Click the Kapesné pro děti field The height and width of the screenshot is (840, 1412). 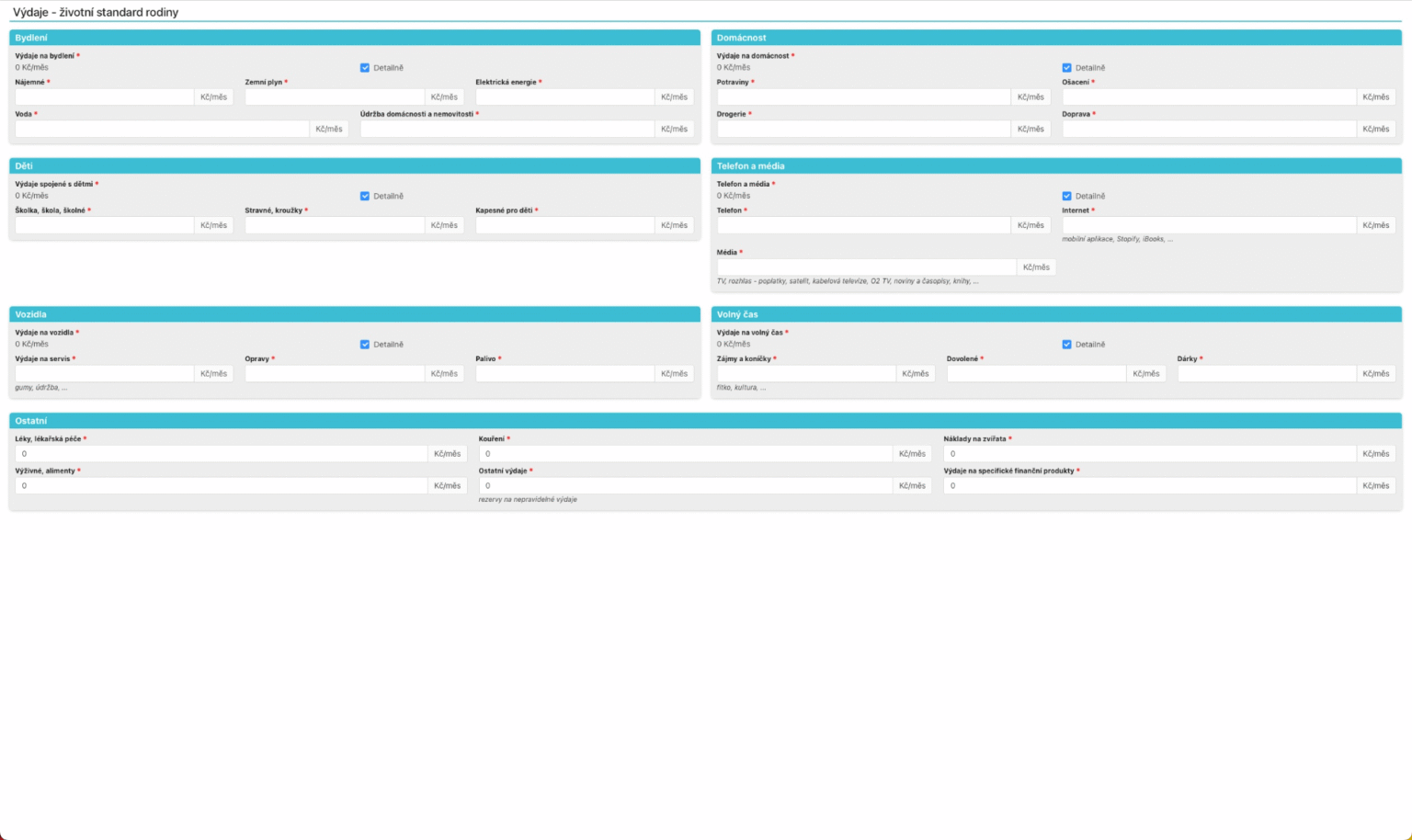564,225
